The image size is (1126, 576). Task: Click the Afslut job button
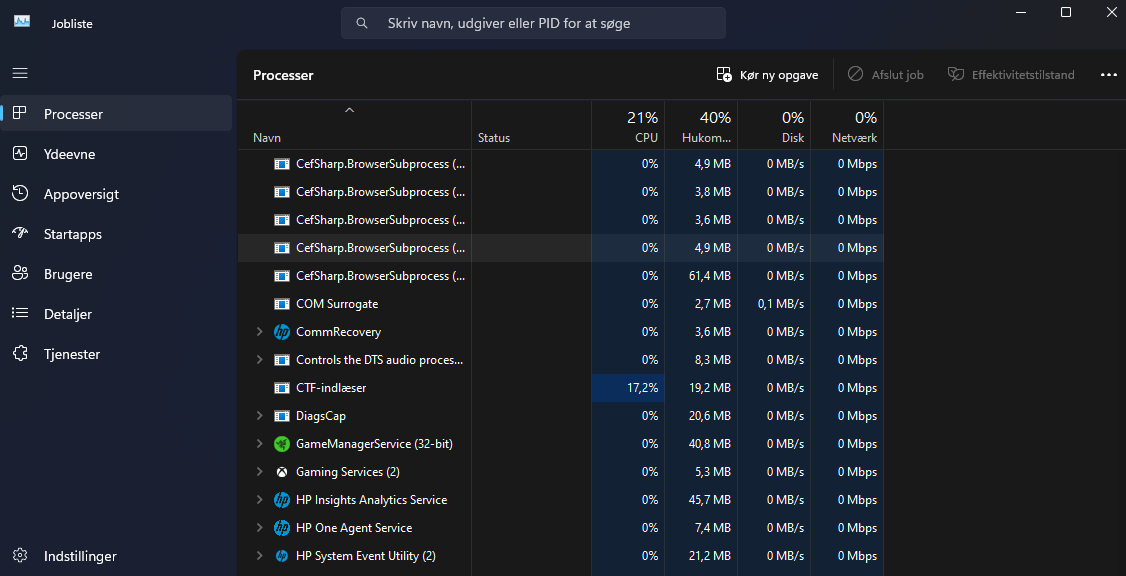coord(886,74)
